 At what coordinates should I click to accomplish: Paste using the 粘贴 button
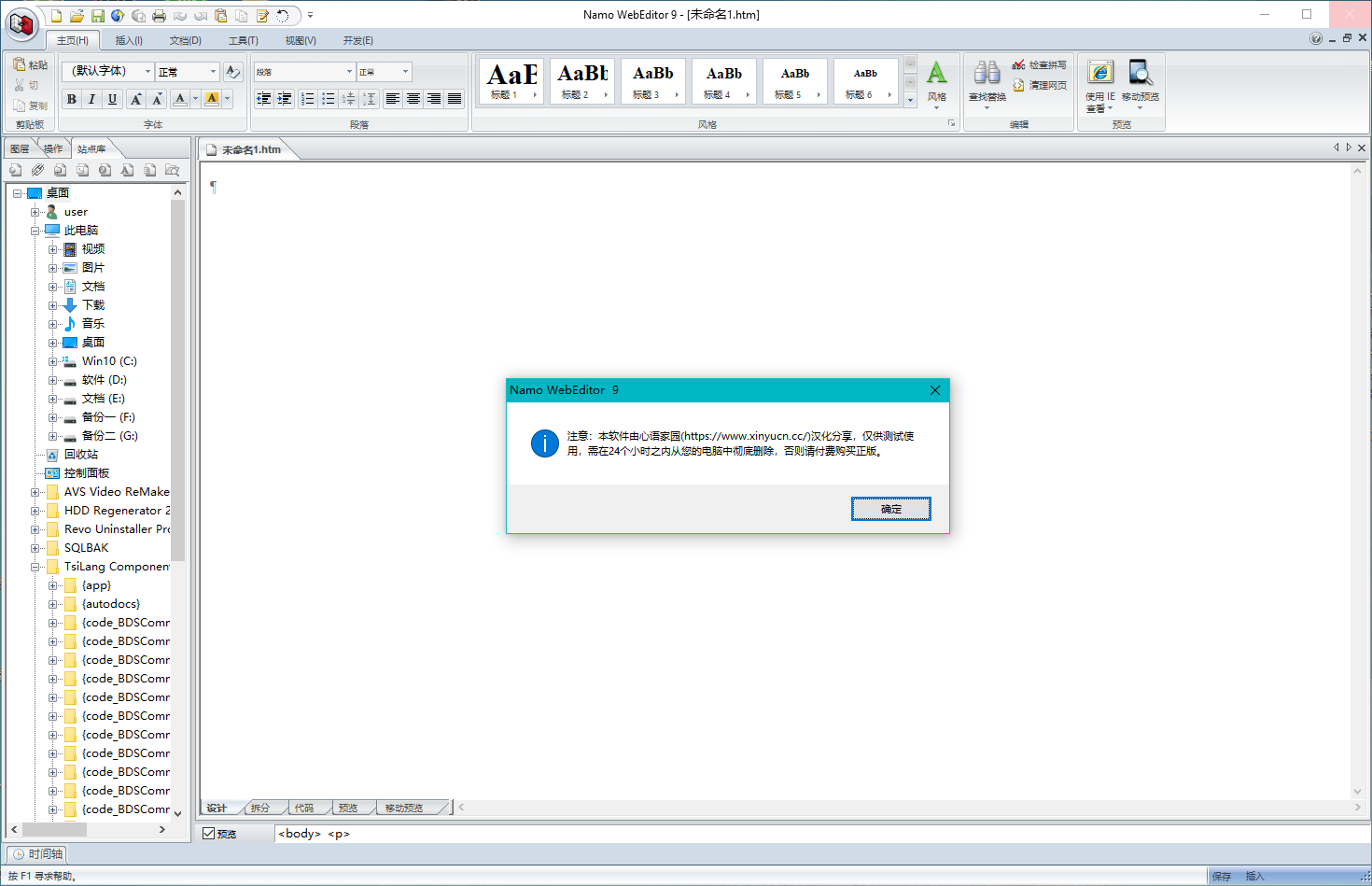31,64
